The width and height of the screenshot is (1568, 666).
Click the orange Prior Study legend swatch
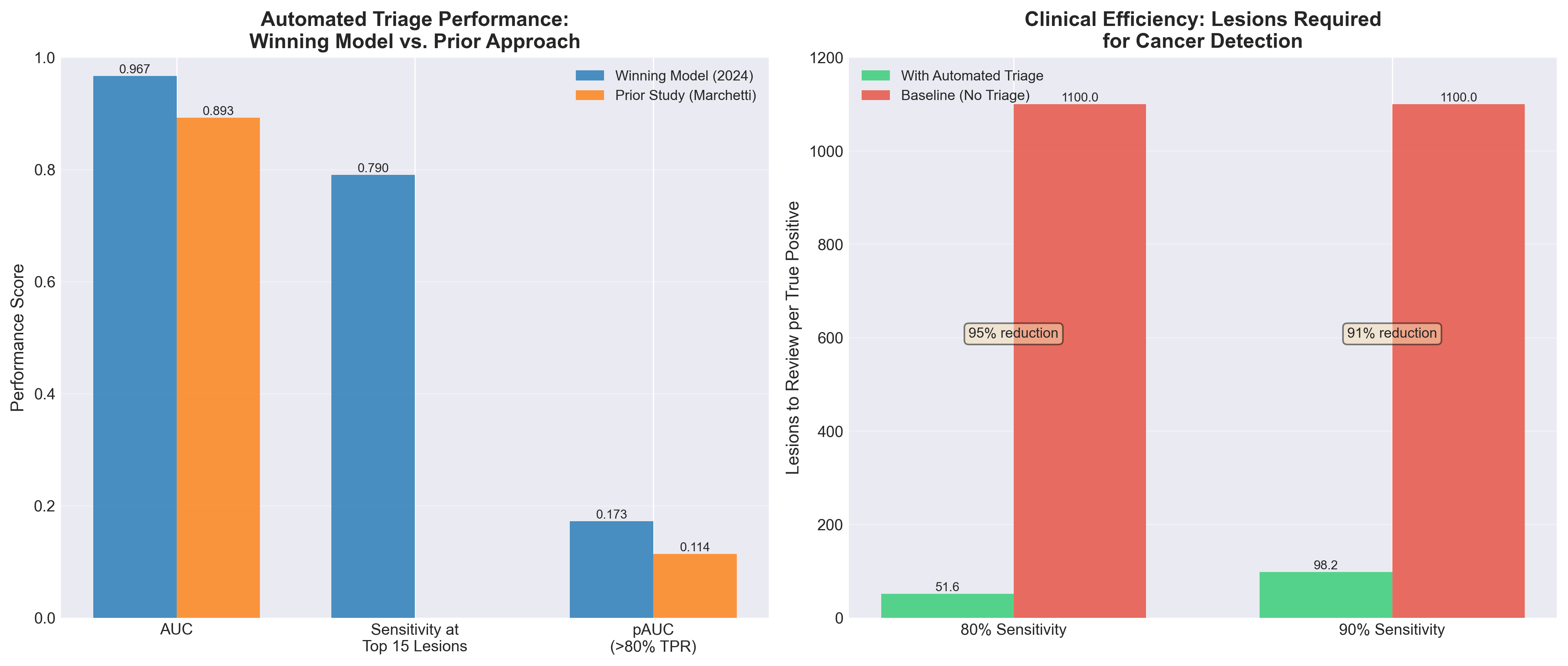pyautogui.click(x=589, y=95)
